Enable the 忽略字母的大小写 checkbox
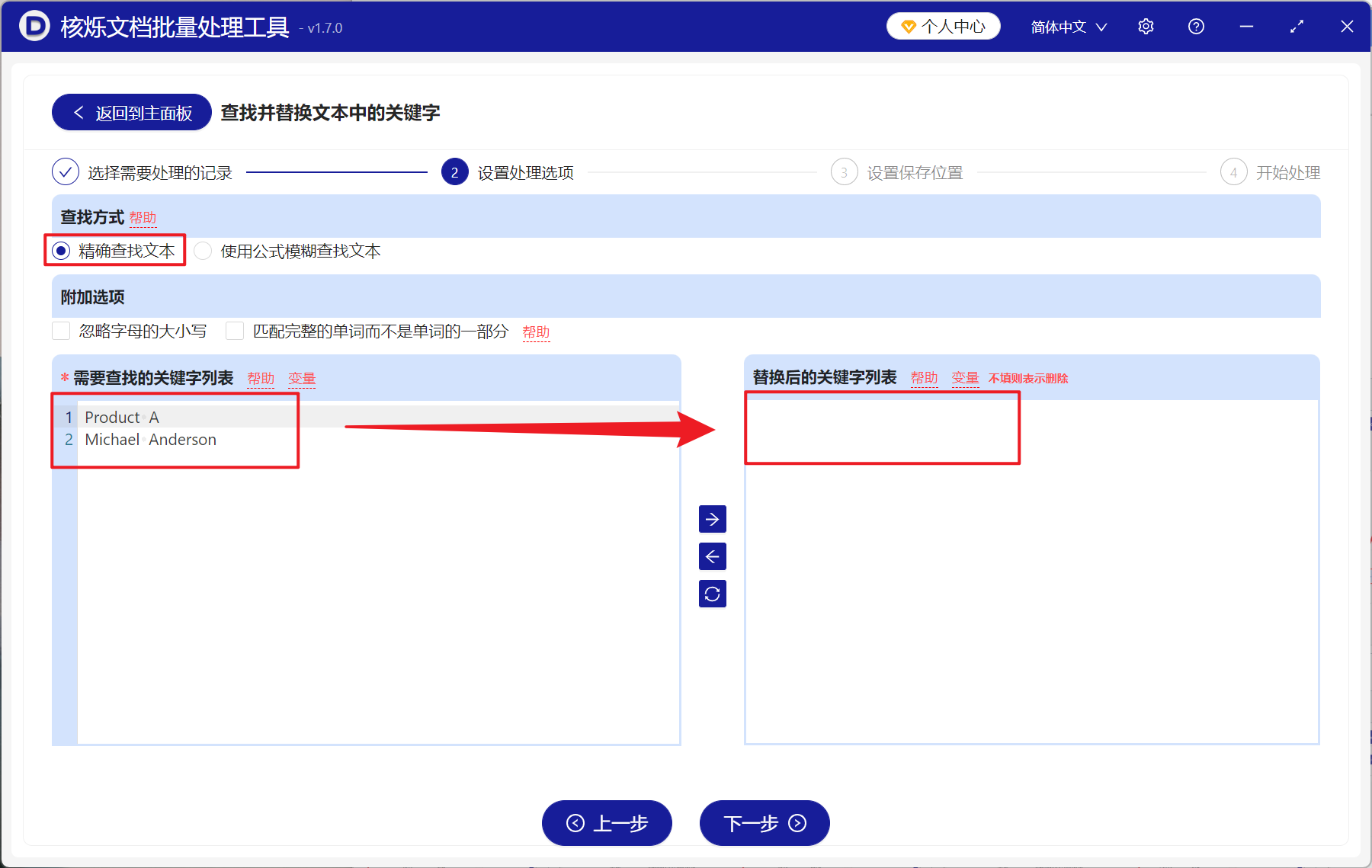 point(61,330)
